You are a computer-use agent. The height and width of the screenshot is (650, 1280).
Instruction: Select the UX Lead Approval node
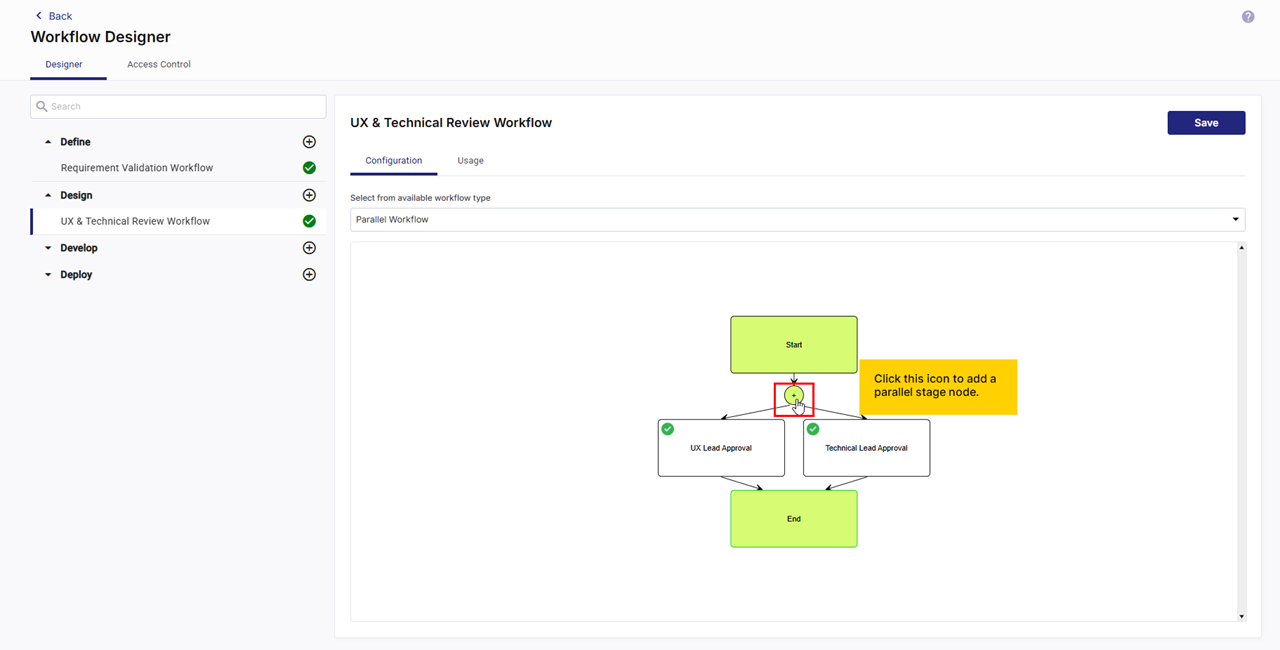click(721, 448)
